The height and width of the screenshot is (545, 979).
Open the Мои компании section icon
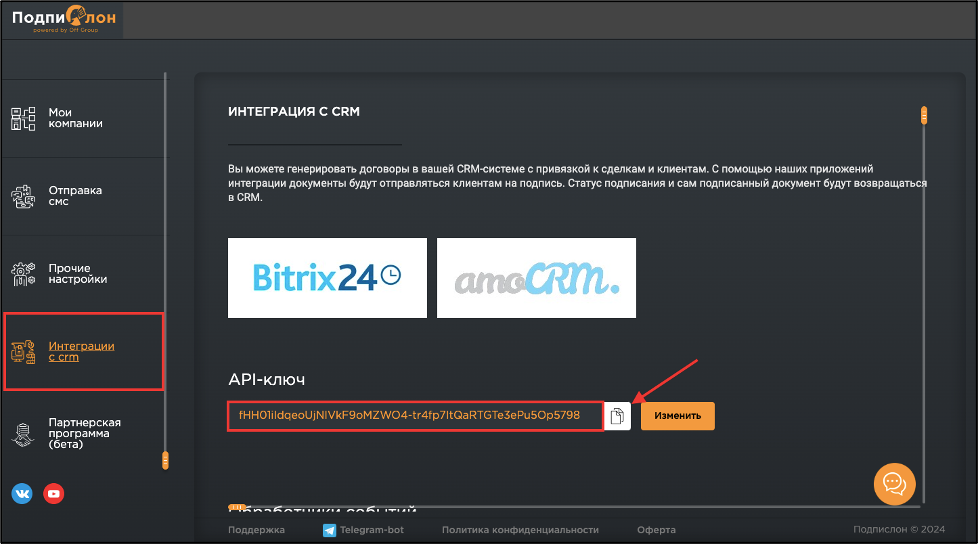pos(23,119)
